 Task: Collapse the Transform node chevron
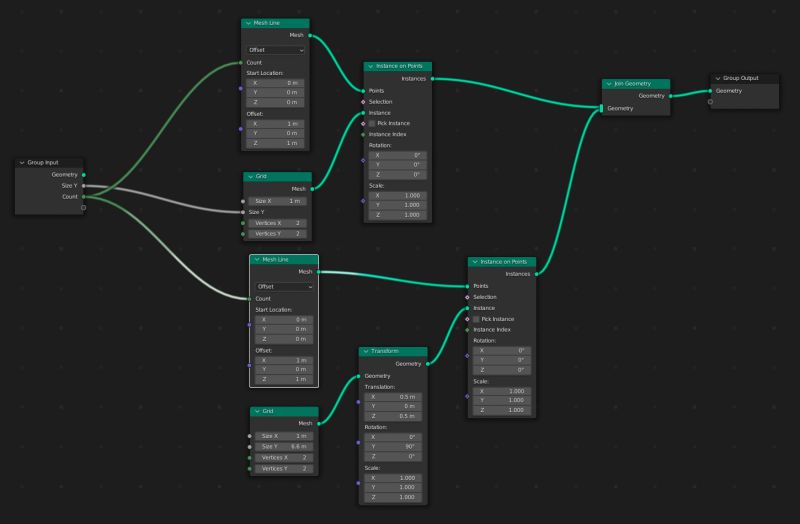point(366,352)
